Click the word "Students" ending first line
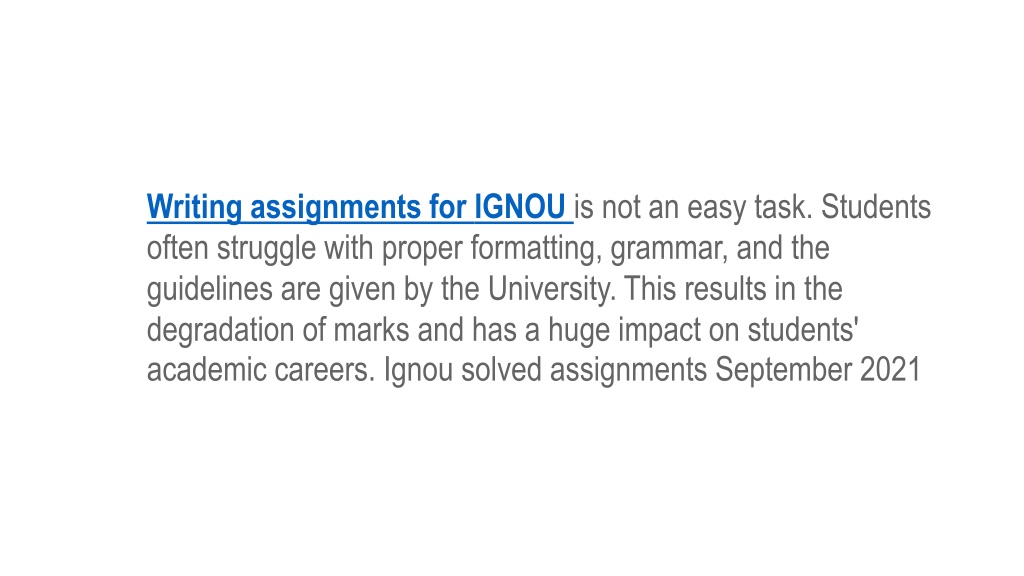This screenshot has width=1024, height=576. (x=875, y=207)
